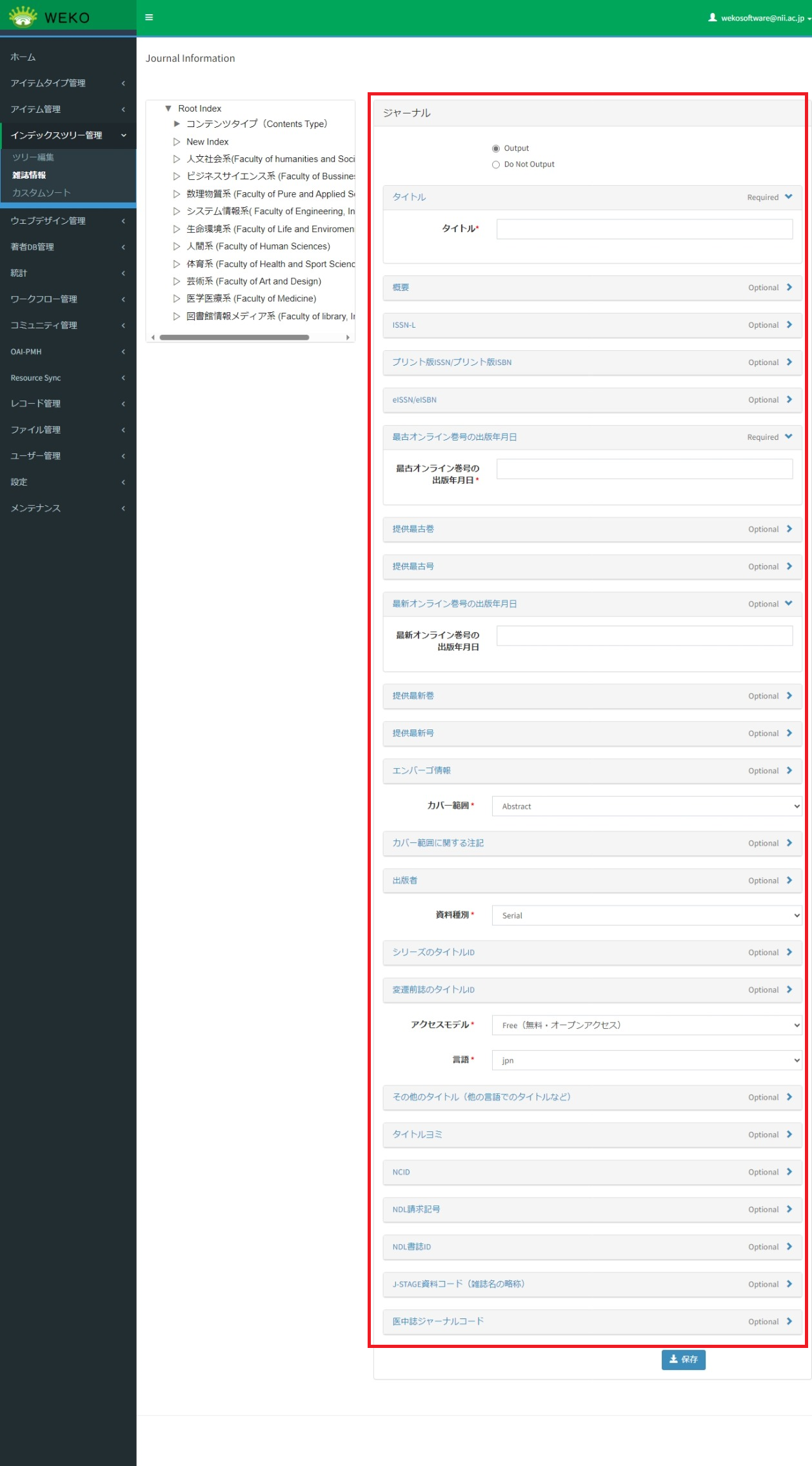Click the タイトル text input field
The height and width of the screenshot is (1466, 812).
pos(644,229)
